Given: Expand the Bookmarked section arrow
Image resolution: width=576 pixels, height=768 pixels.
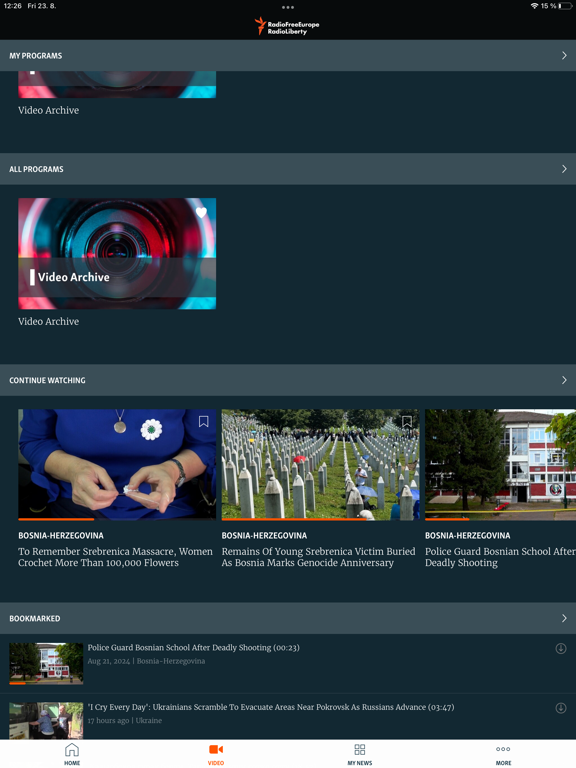Looking at the screenshot, I should point(564,618).
